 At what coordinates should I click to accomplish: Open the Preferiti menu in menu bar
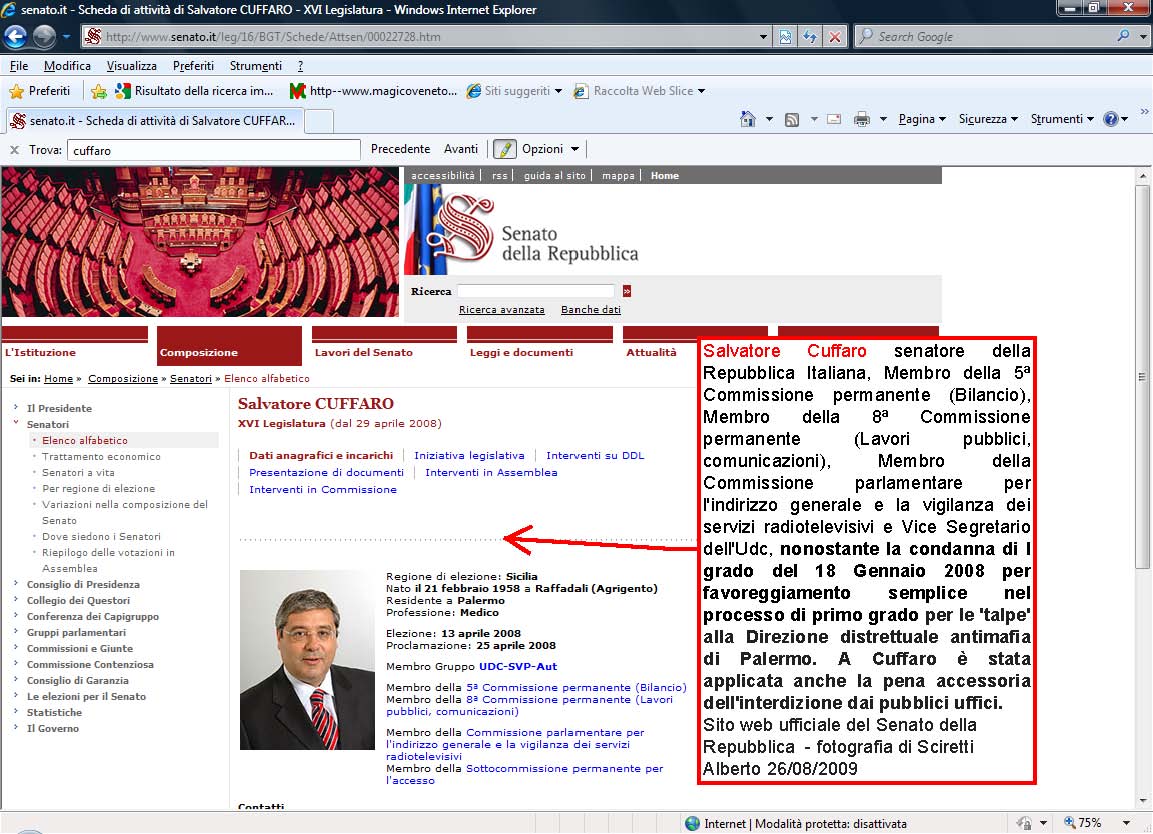click(x=193, y=66)
